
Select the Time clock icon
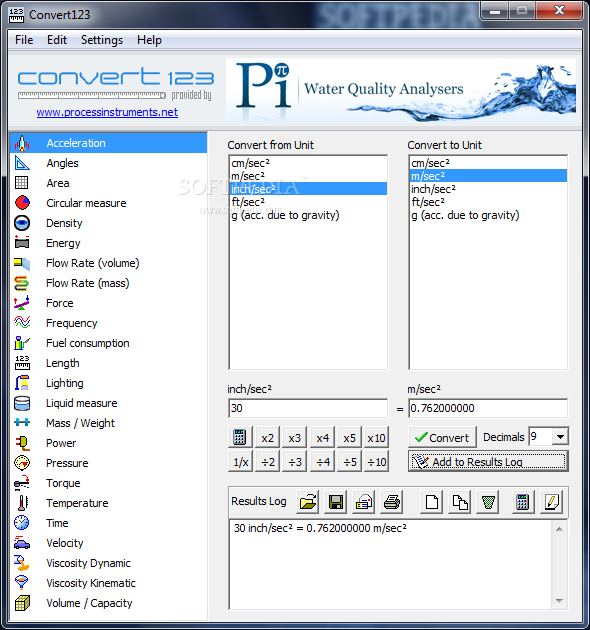(22, 523)
